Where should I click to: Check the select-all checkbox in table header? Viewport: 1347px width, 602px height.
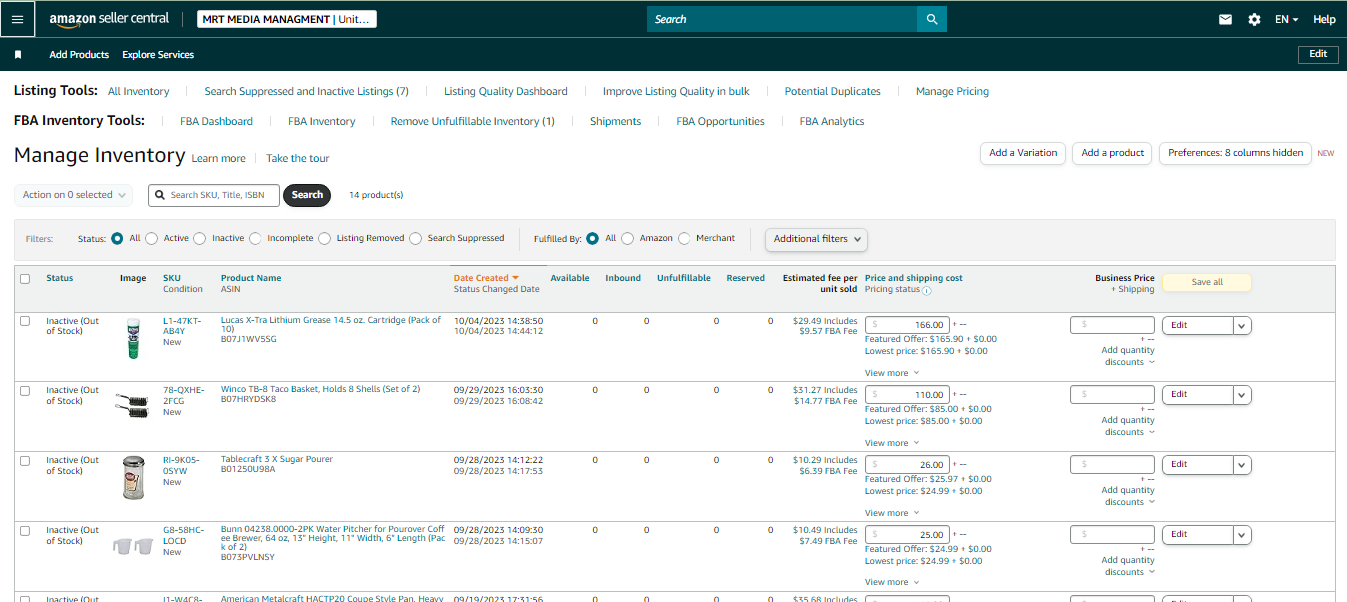pyautogui.click(x=25, y=279)
